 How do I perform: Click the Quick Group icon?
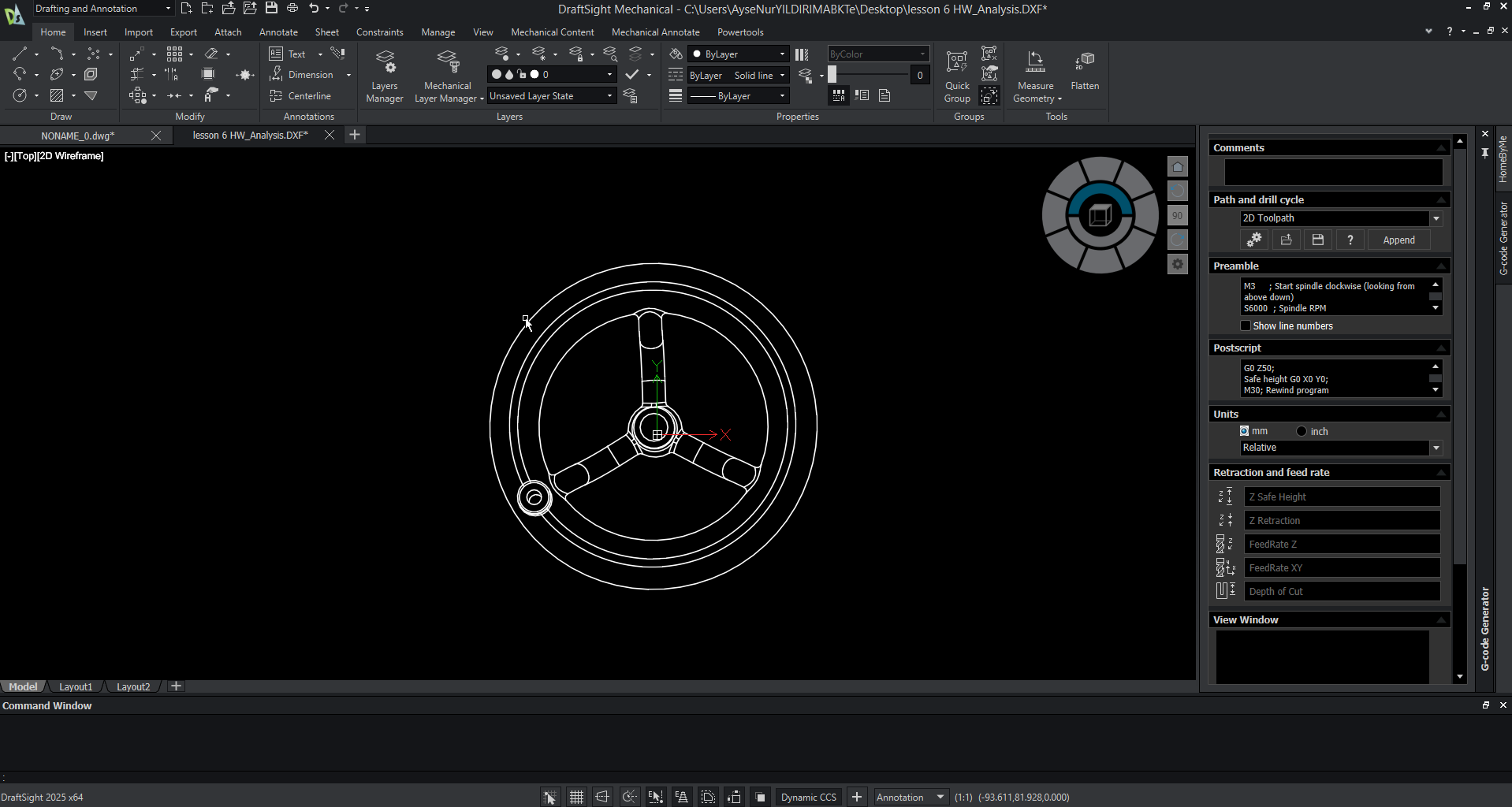(x=957, y=76)
